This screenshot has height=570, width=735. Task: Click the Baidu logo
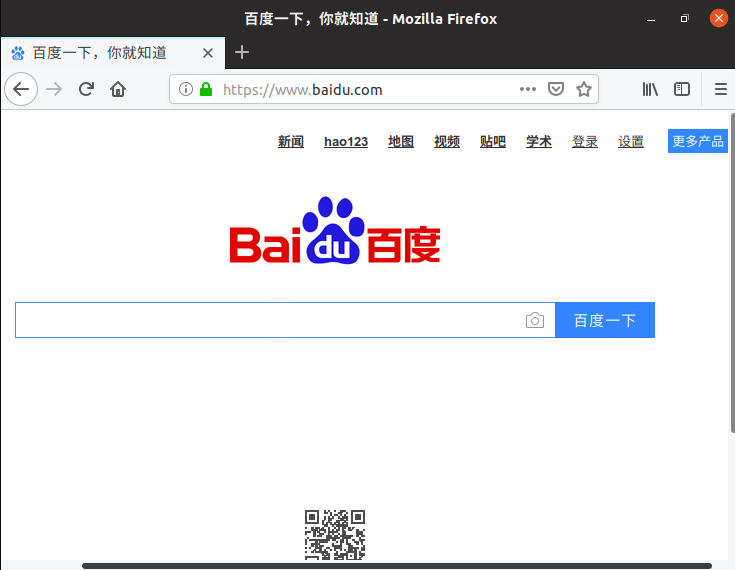[x=335, y=231]
